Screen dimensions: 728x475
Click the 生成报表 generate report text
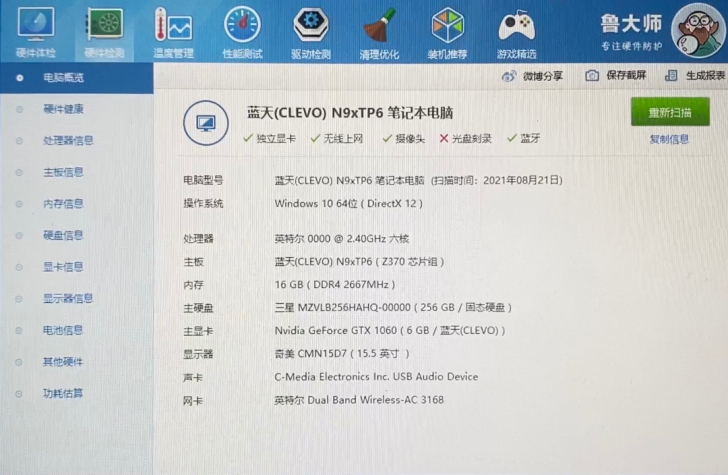705,76
